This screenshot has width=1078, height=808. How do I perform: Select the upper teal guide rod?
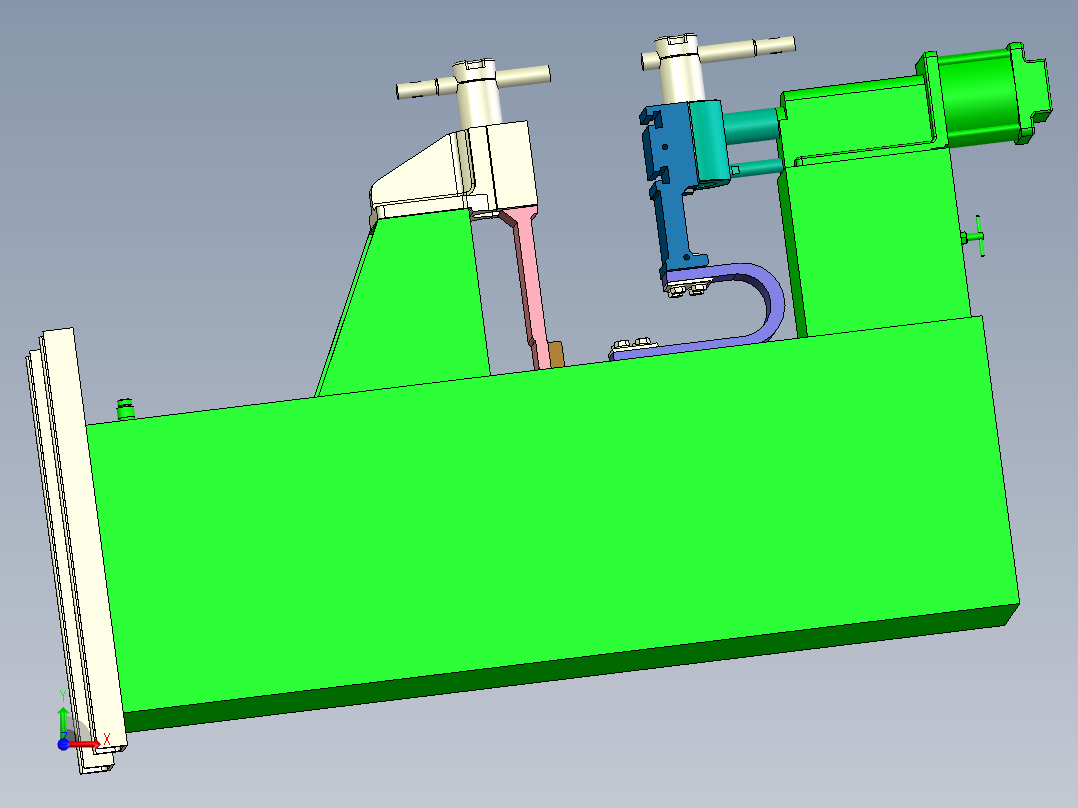(751, 126)
